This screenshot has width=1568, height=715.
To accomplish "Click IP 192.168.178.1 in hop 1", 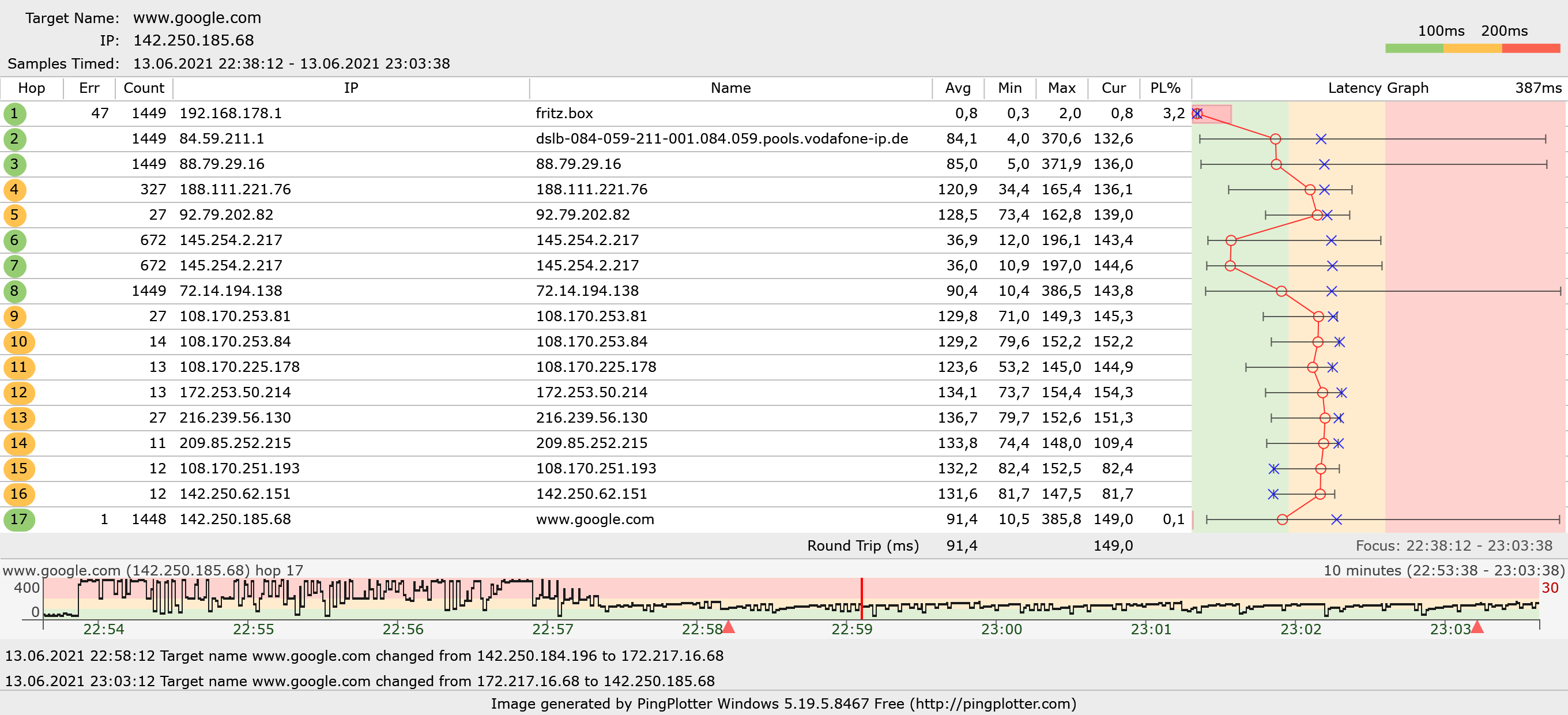I will pyautogui.click(x=231, y=113).
